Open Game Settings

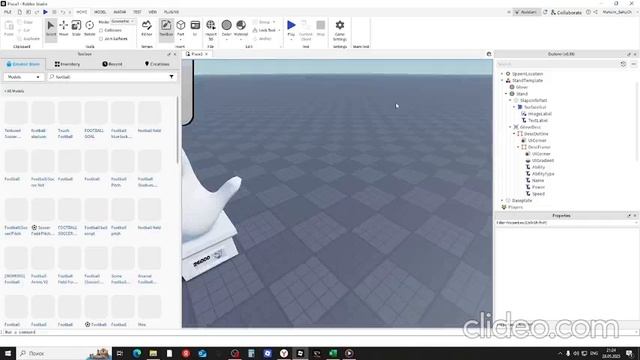click(340, 30)
